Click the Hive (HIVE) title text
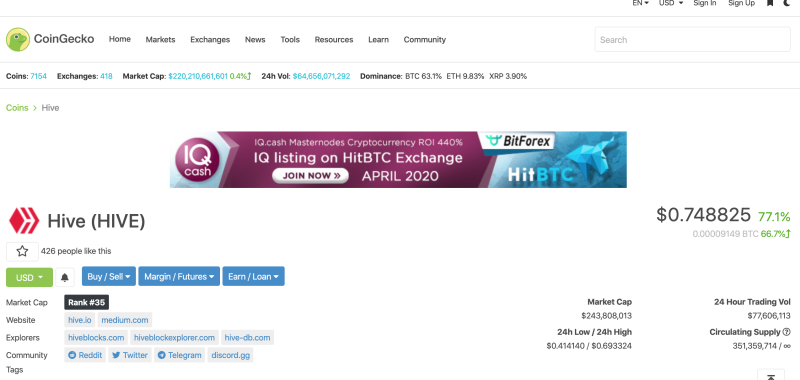This screenshot has height=380, width=800. click(x=96, y=221)
